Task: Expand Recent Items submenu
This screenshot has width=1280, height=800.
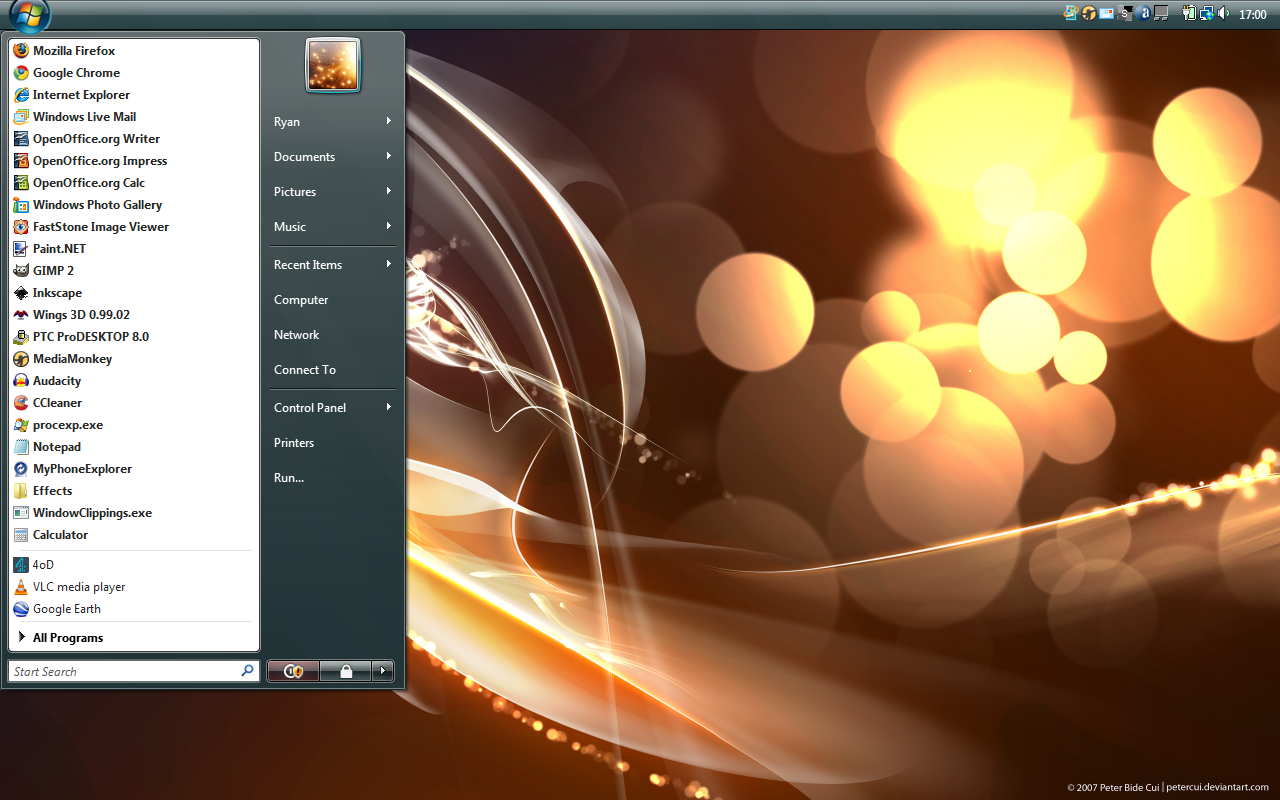Action: [333, 265]
